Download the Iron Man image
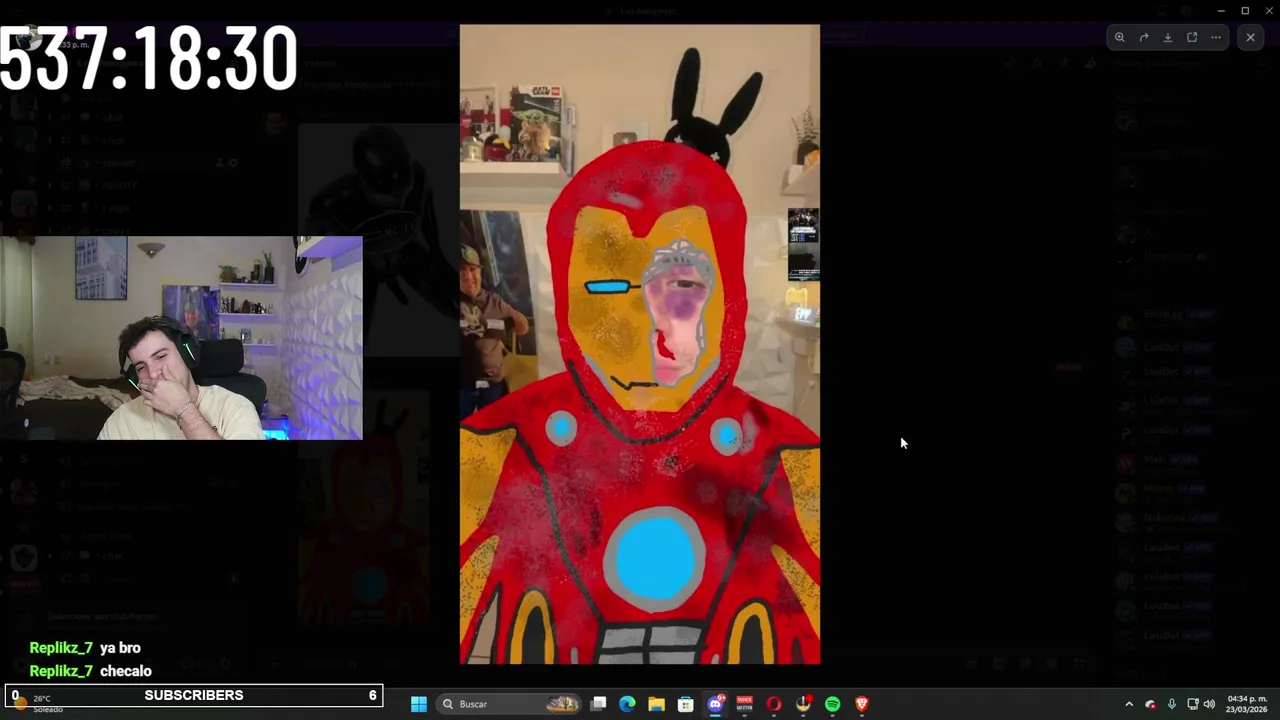Screen dimensions: 1280x720 (x=1168, y=37)
